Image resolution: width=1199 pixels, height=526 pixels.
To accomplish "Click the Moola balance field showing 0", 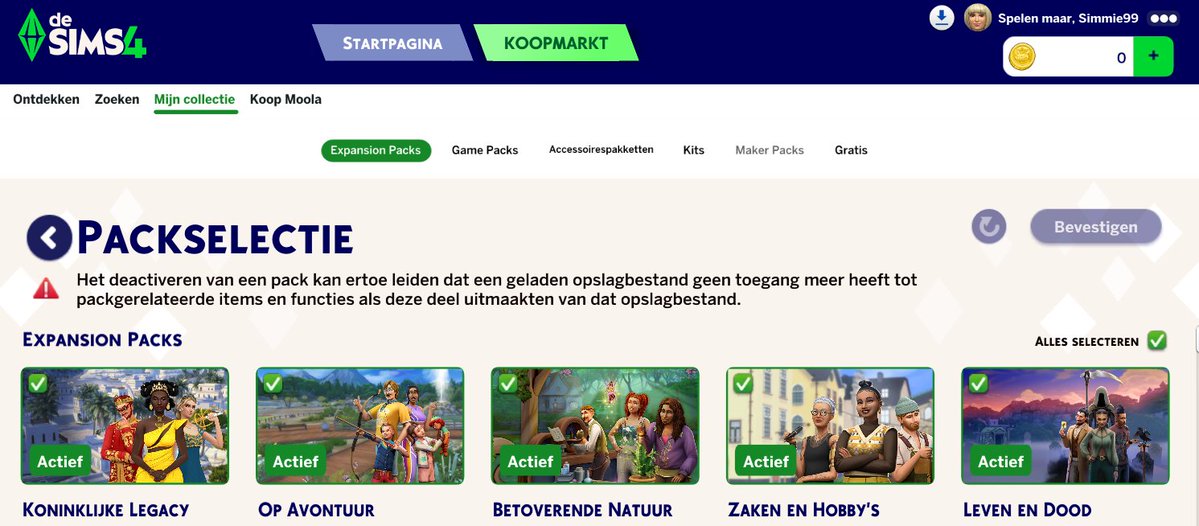I will coord(1068,57).
